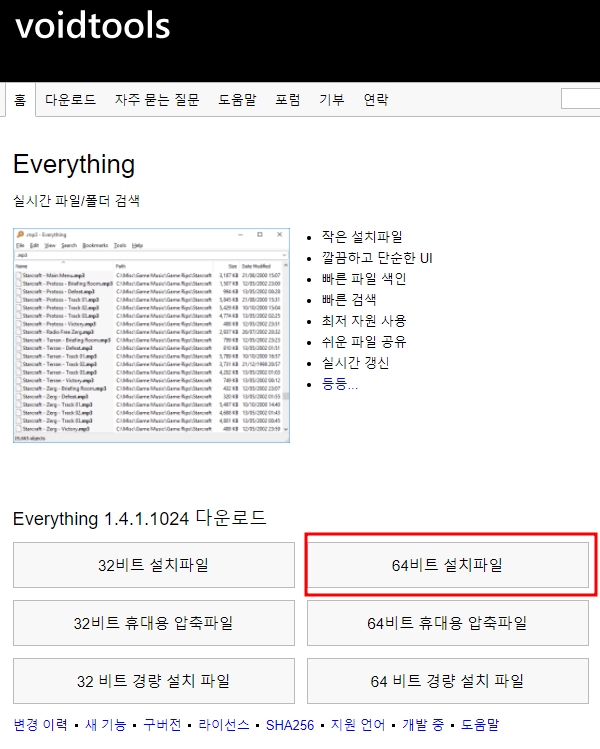Select the 빠른 검색 bullet text

(349, 300)
